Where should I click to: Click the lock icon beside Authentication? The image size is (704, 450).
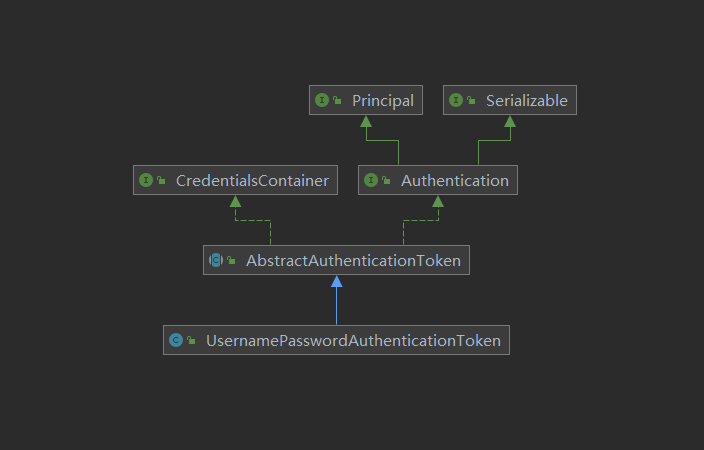click(386, 182)
